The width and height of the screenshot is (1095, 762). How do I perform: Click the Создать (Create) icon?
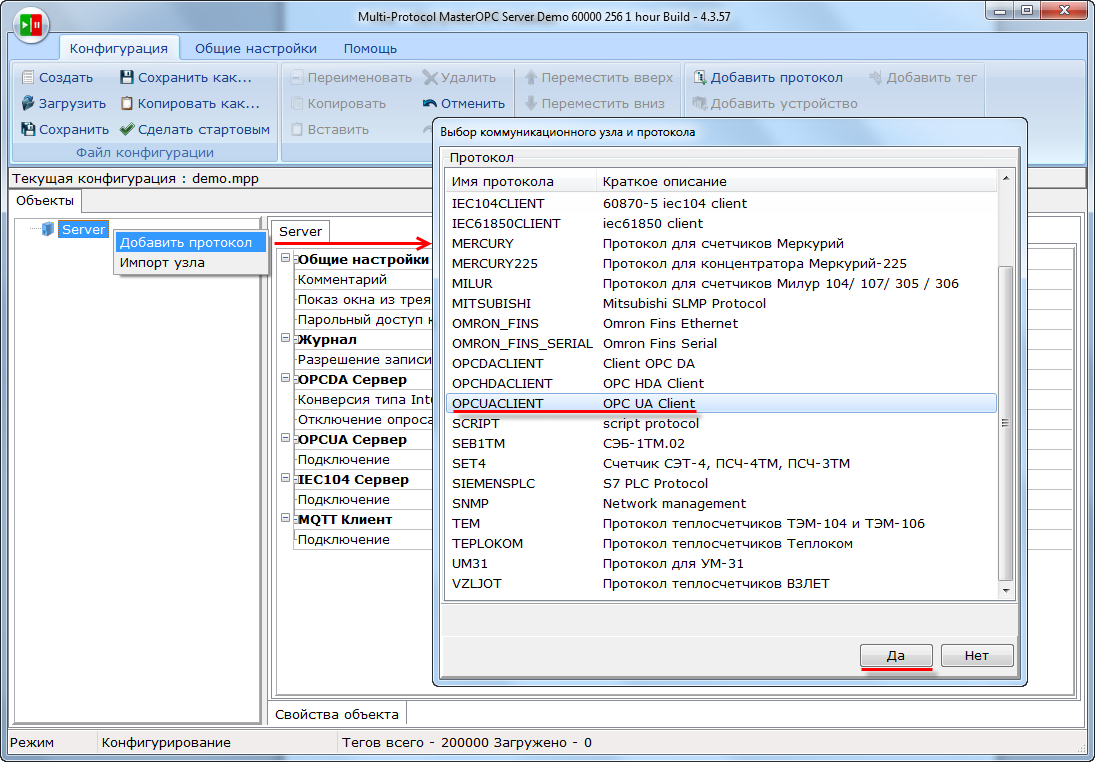pos(28,77)
